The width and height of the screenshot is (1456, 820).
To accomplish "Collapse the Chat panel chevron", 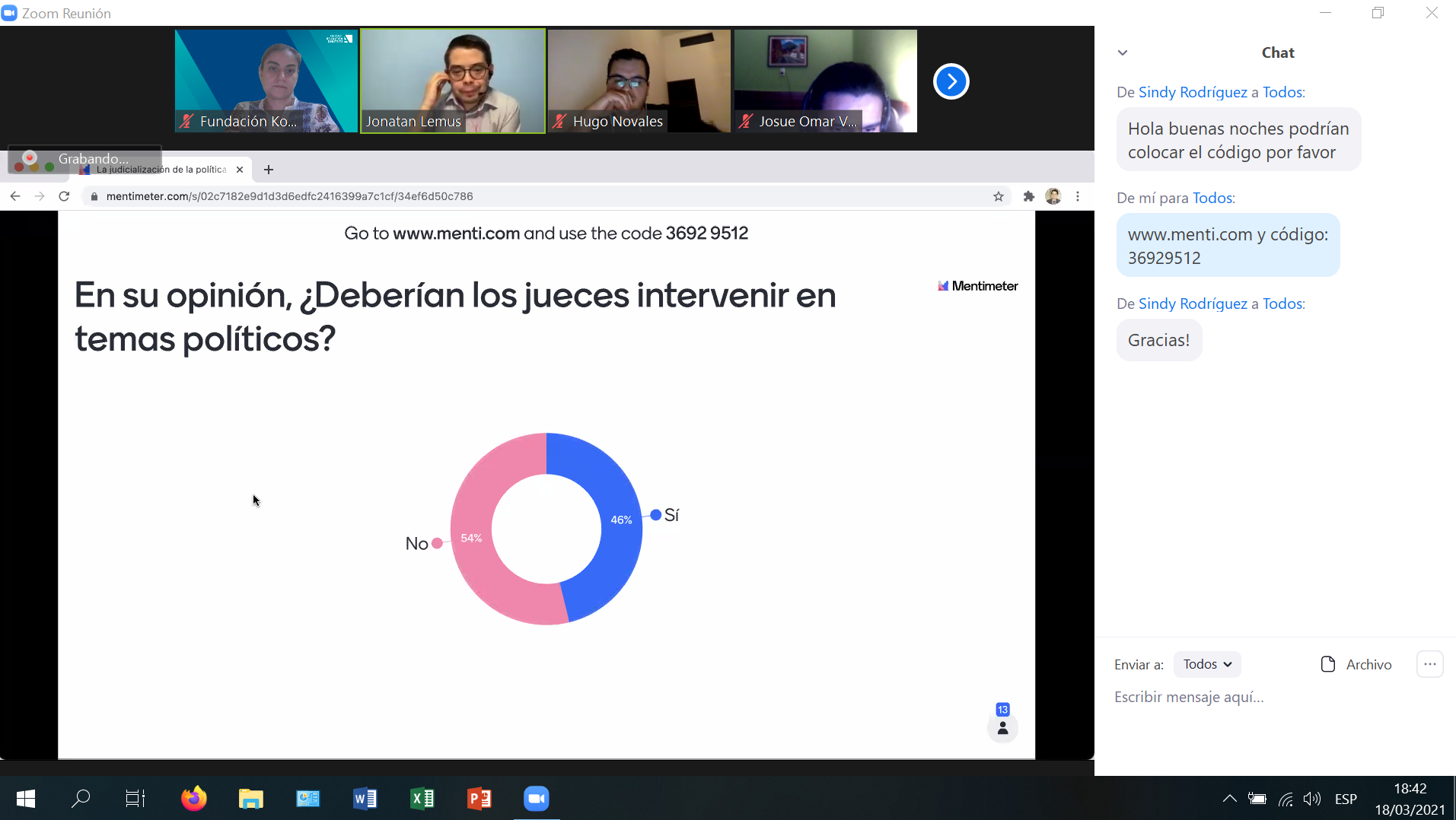I will (1122, 52).
